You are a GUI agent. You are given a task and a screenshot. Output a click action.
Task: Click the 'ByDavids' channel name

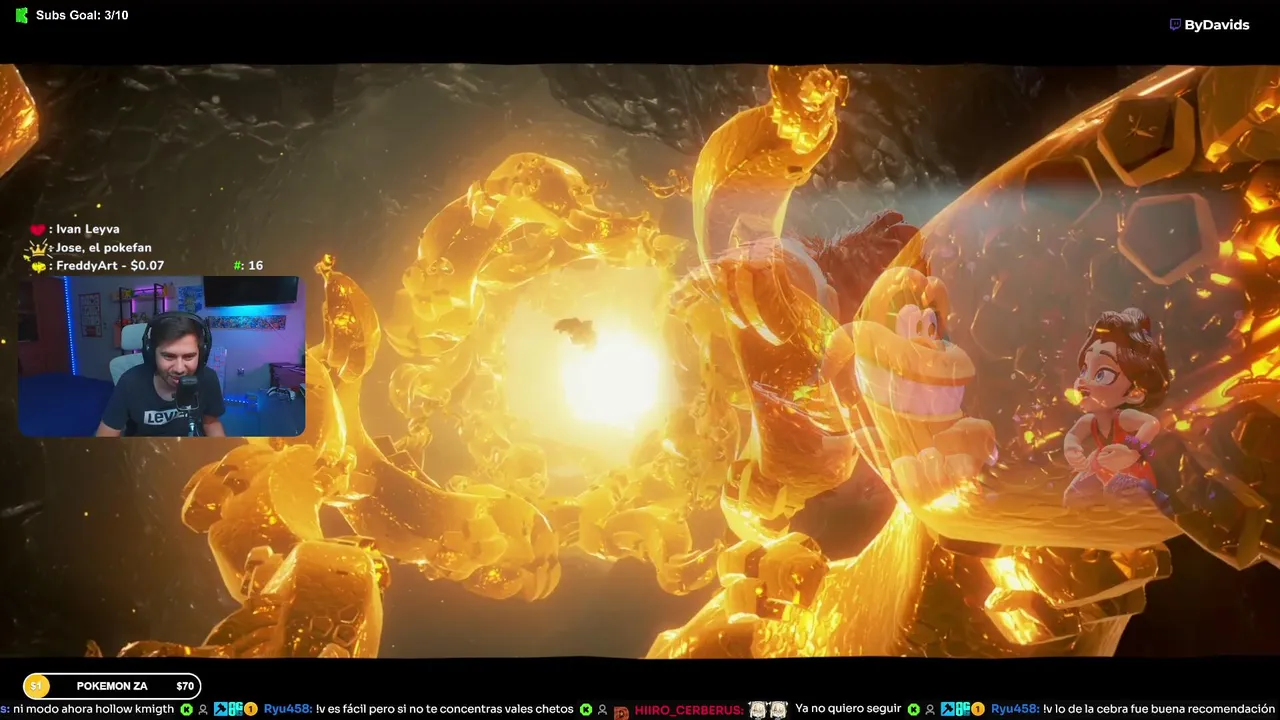pyautogui.click(x=1217, y=25)
